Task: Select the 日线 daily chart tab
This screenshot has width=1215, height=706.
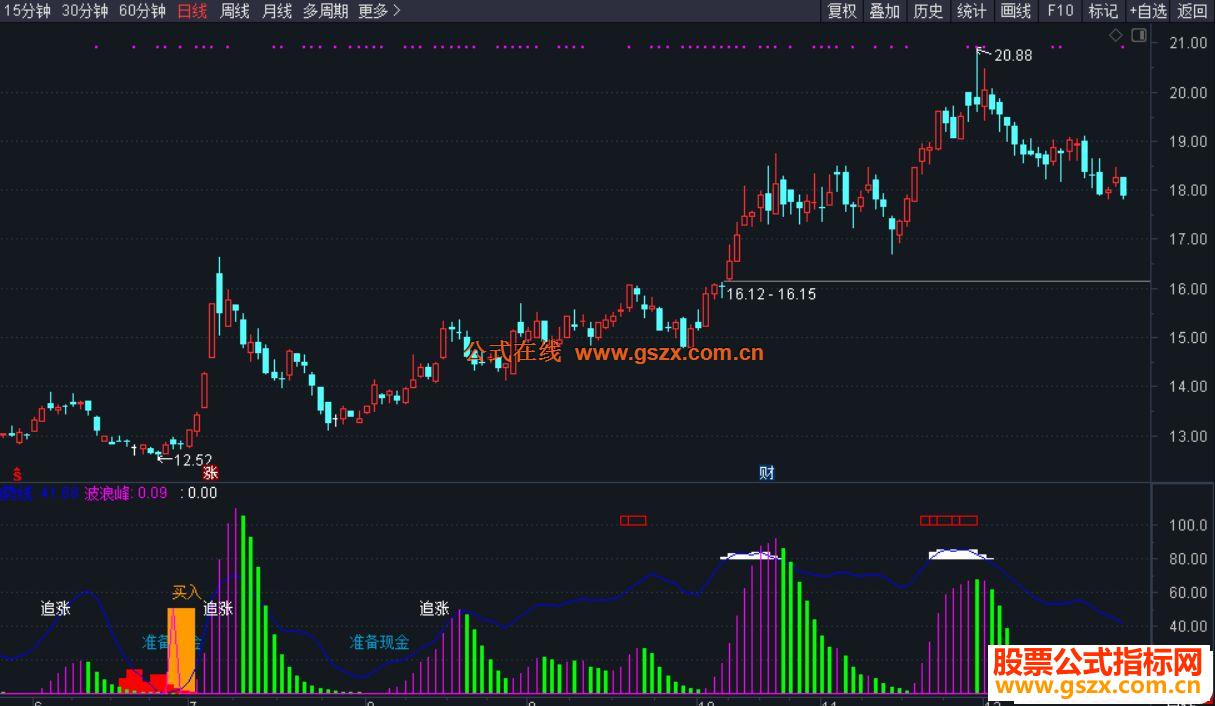Action: [x=192, y=11]
